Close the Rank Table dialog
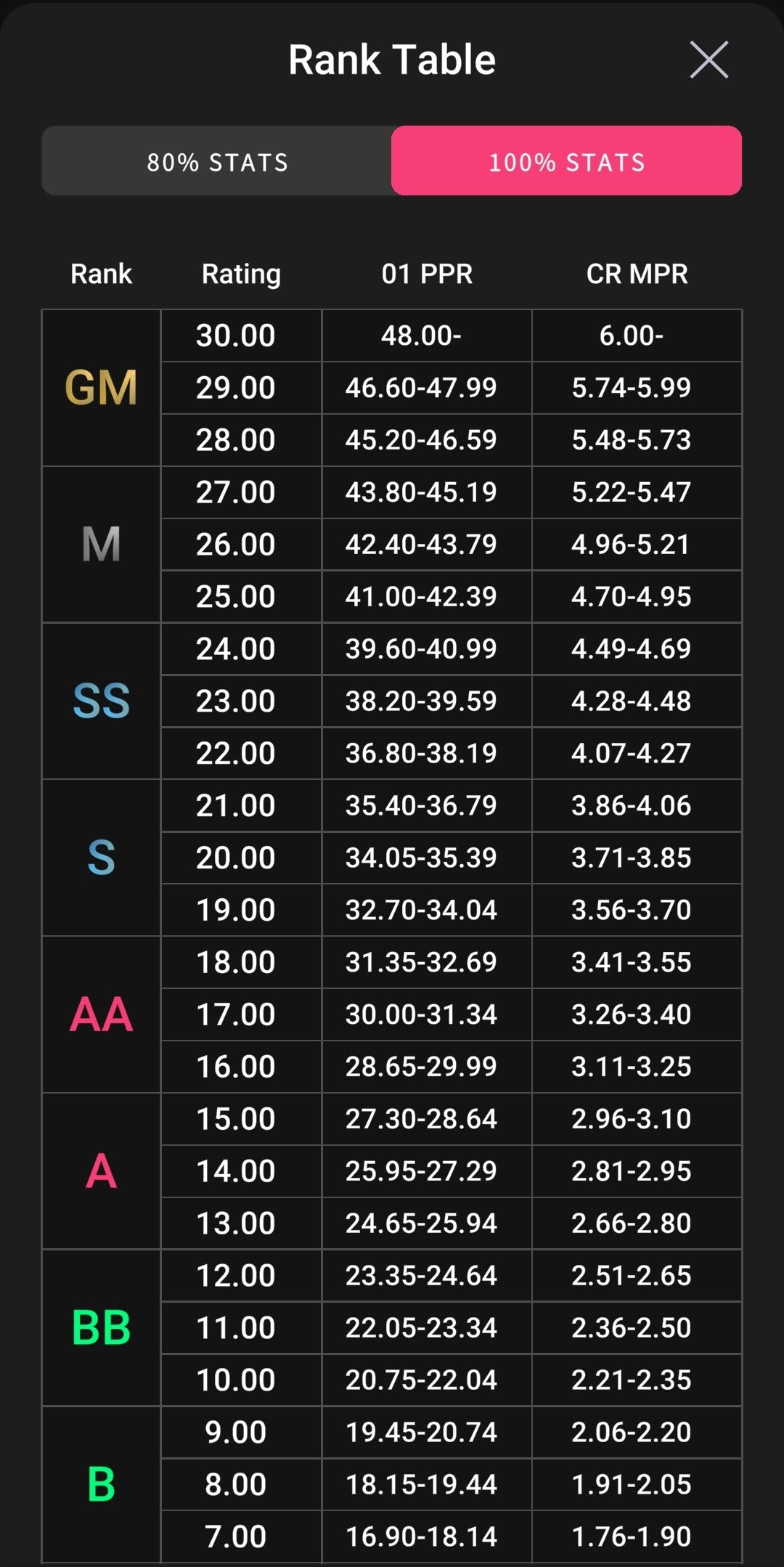 (709, 60)
